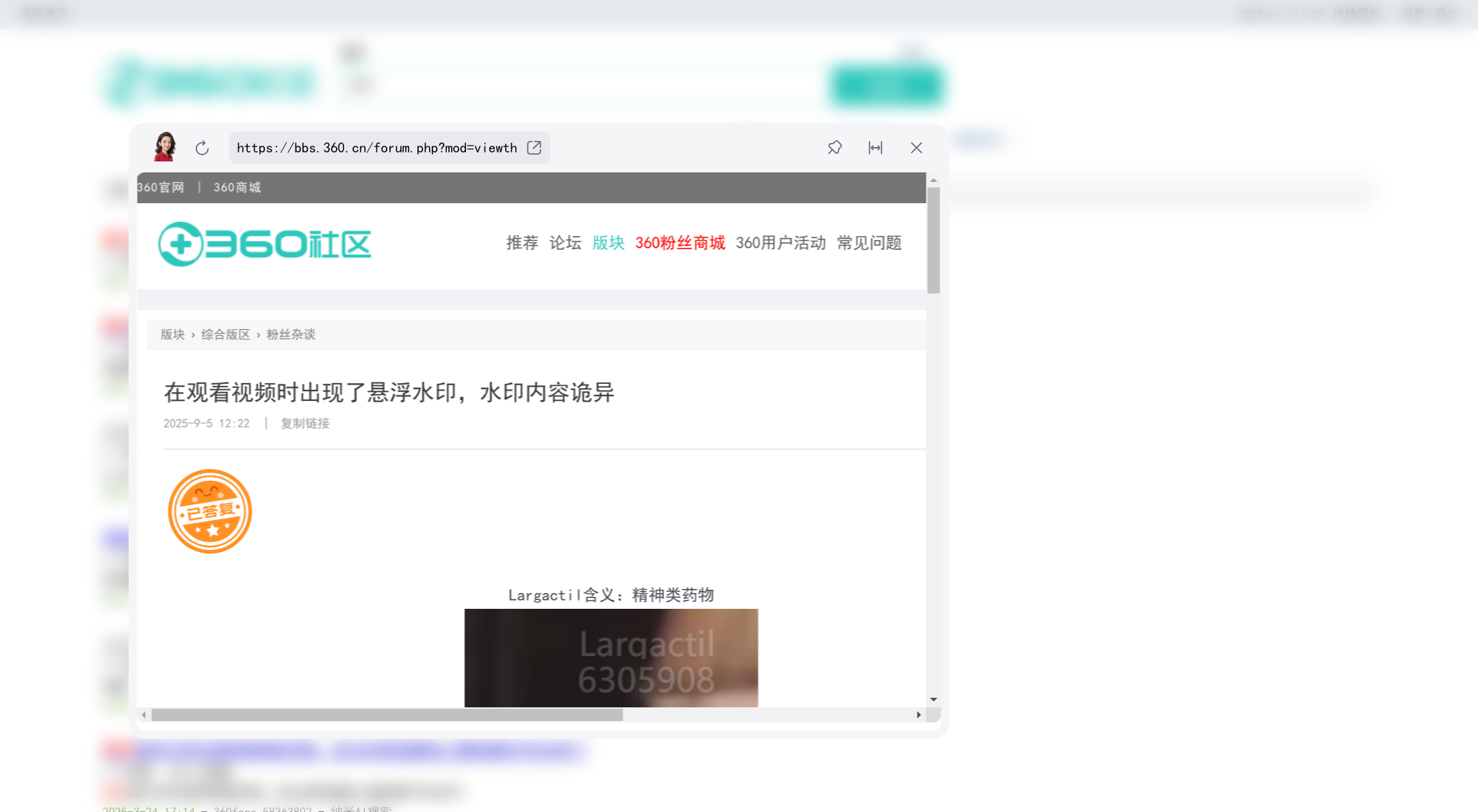Navigate to 综合版区 via the breadcrumb
1478x812 pixels.
tap(224, 335)
